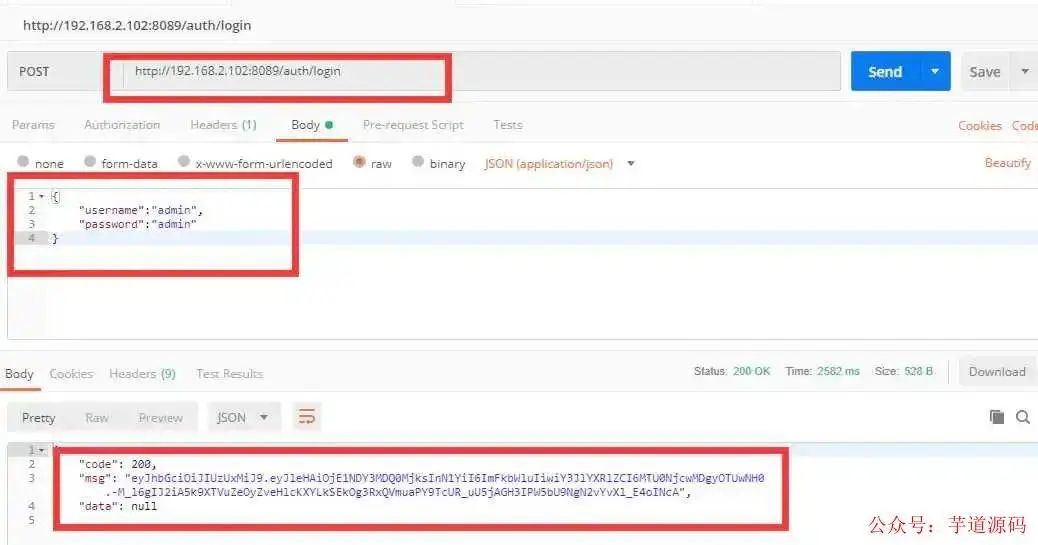Select the request Body tab
Screen dimensions: 1038x545
pyautogui.click(x=312, y=124)
